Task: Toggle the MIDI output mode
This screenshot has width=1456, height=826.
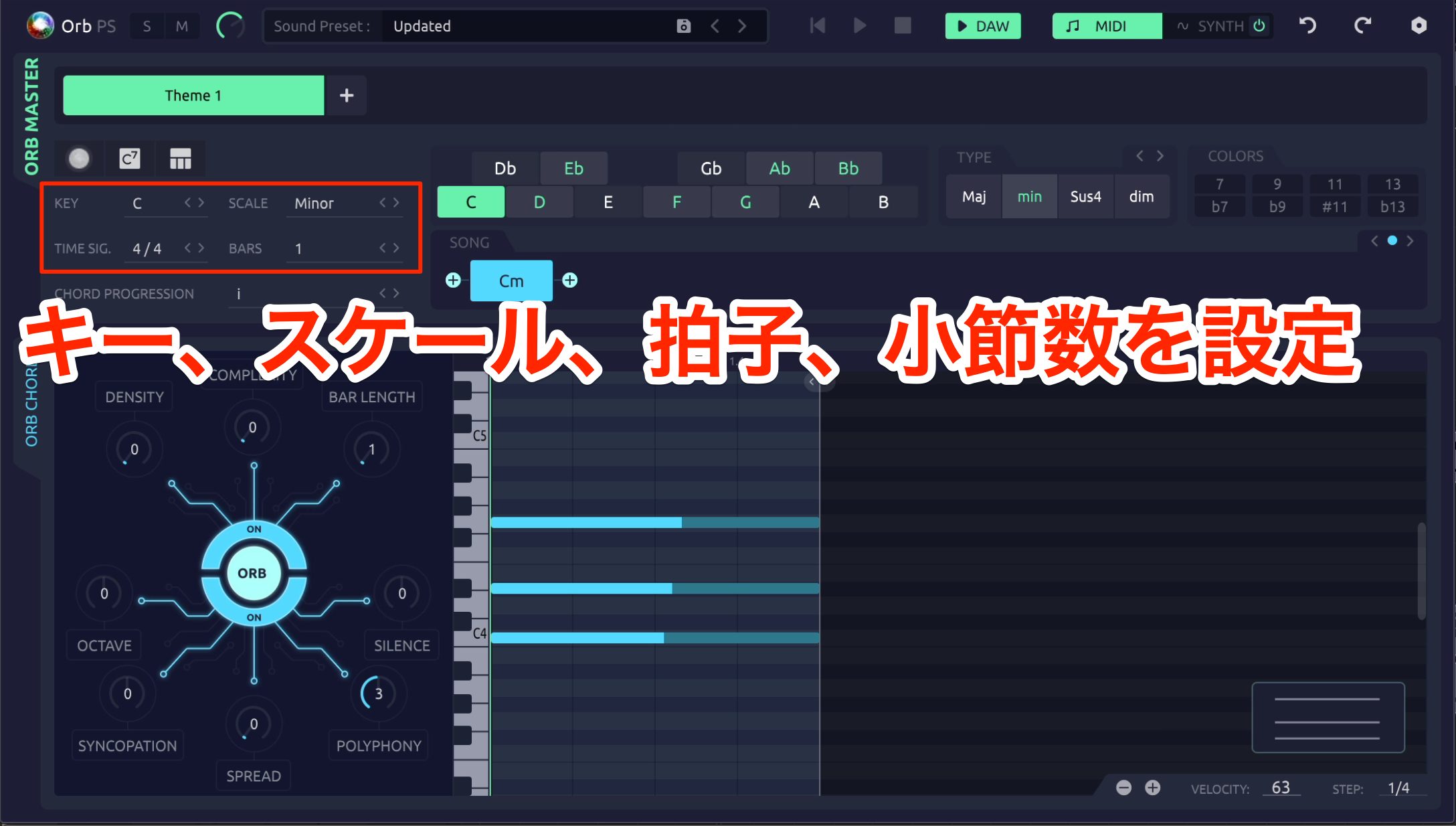Action: pyautogui.click(x=1106, y=26)
